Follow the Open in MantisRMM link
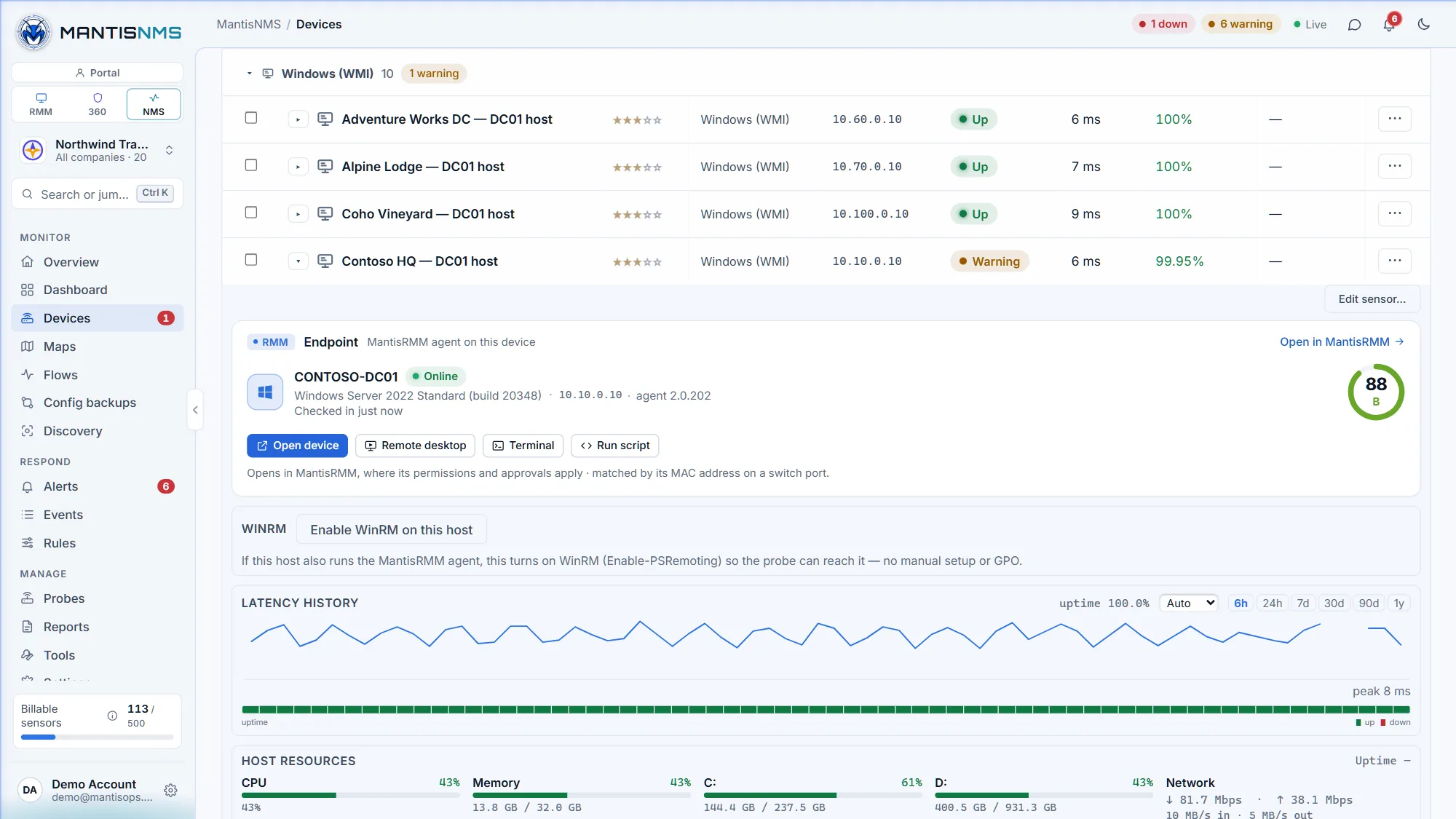Viewport: 1456px width, 819px height. [x=1342, y=342]
